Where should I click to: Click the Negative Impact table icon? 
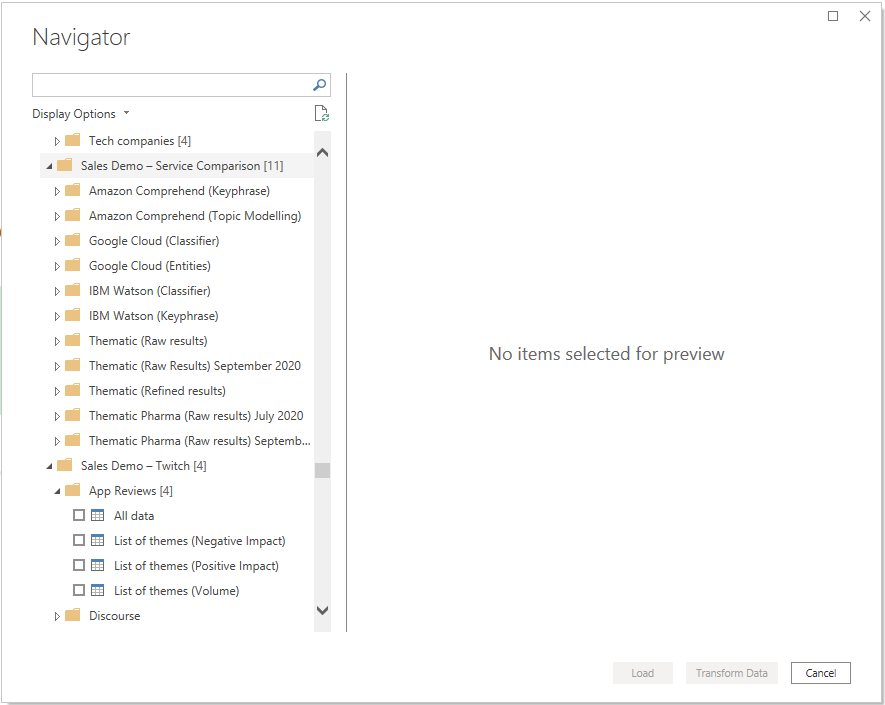coord(98,540)
